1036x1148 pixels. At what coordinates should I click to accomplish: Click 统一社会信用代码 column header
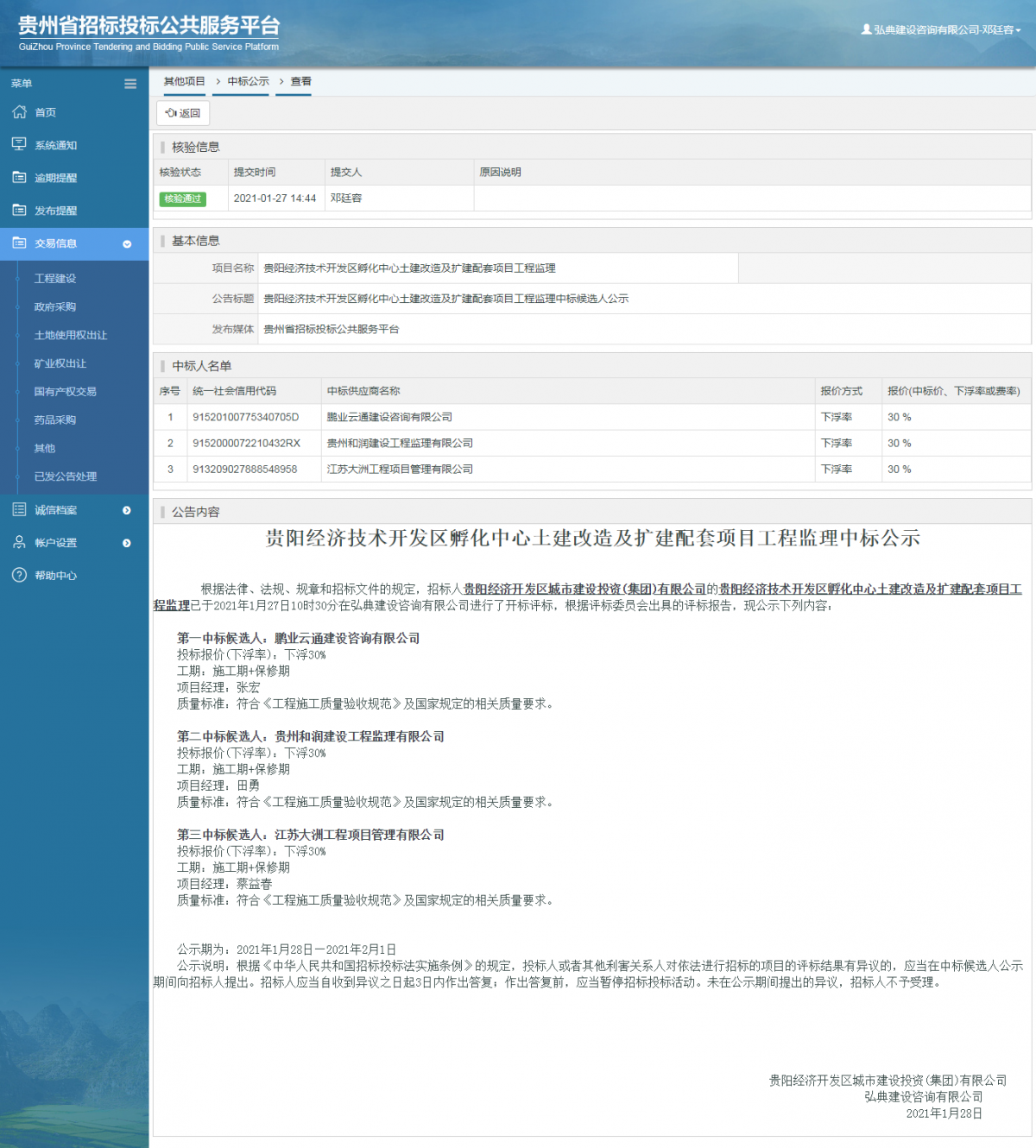tap(235, 392)
